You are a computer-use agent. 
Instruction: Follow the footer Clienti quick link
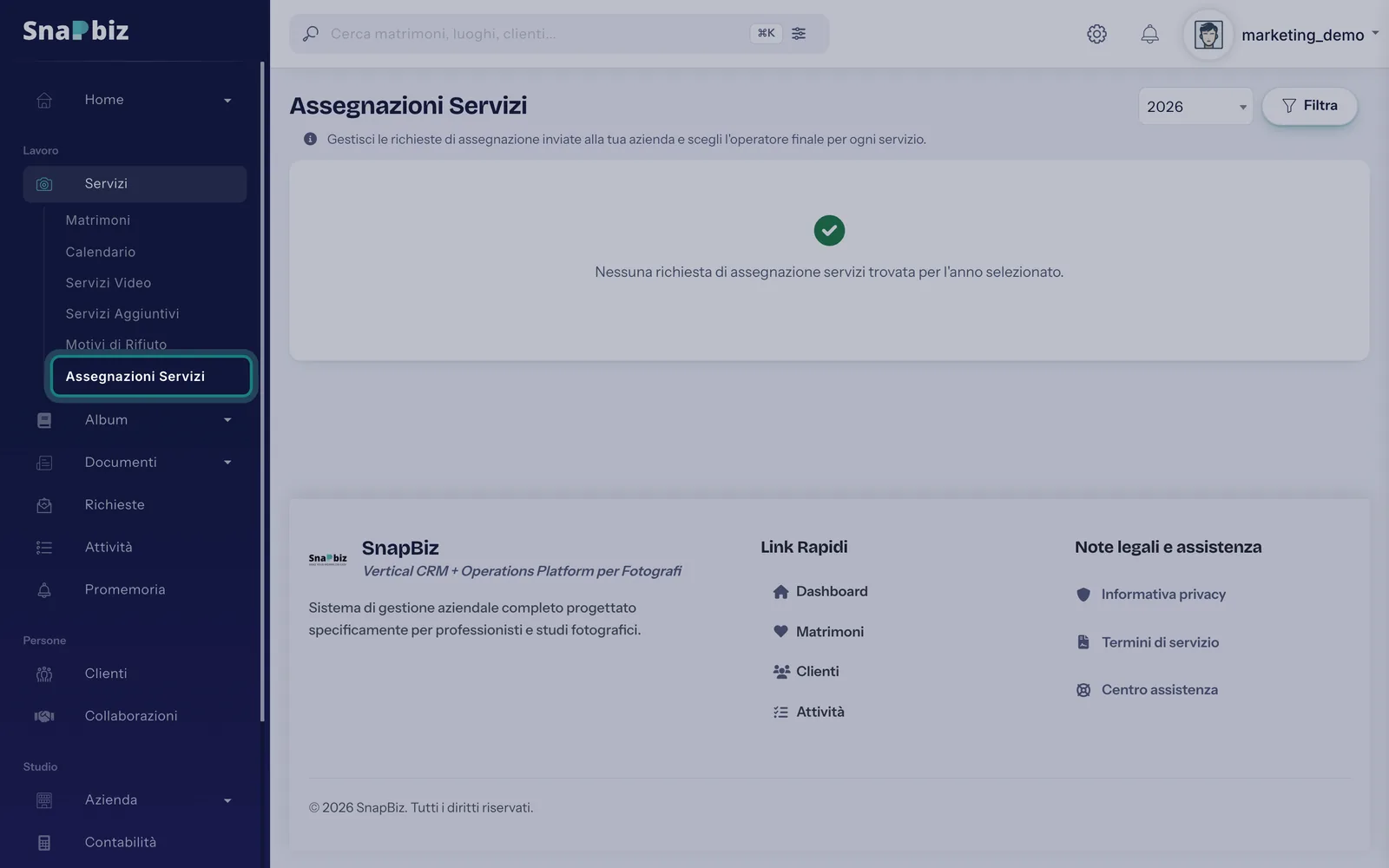806,672
